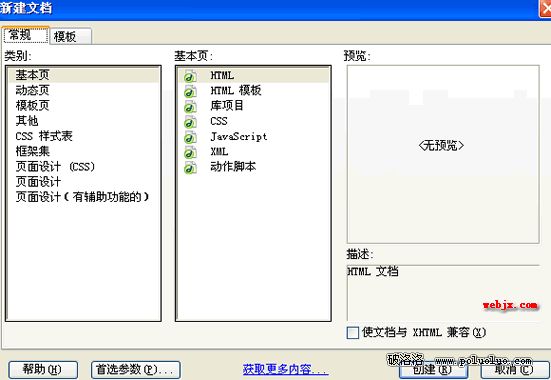Select the 常规 tab

[25, 35]
